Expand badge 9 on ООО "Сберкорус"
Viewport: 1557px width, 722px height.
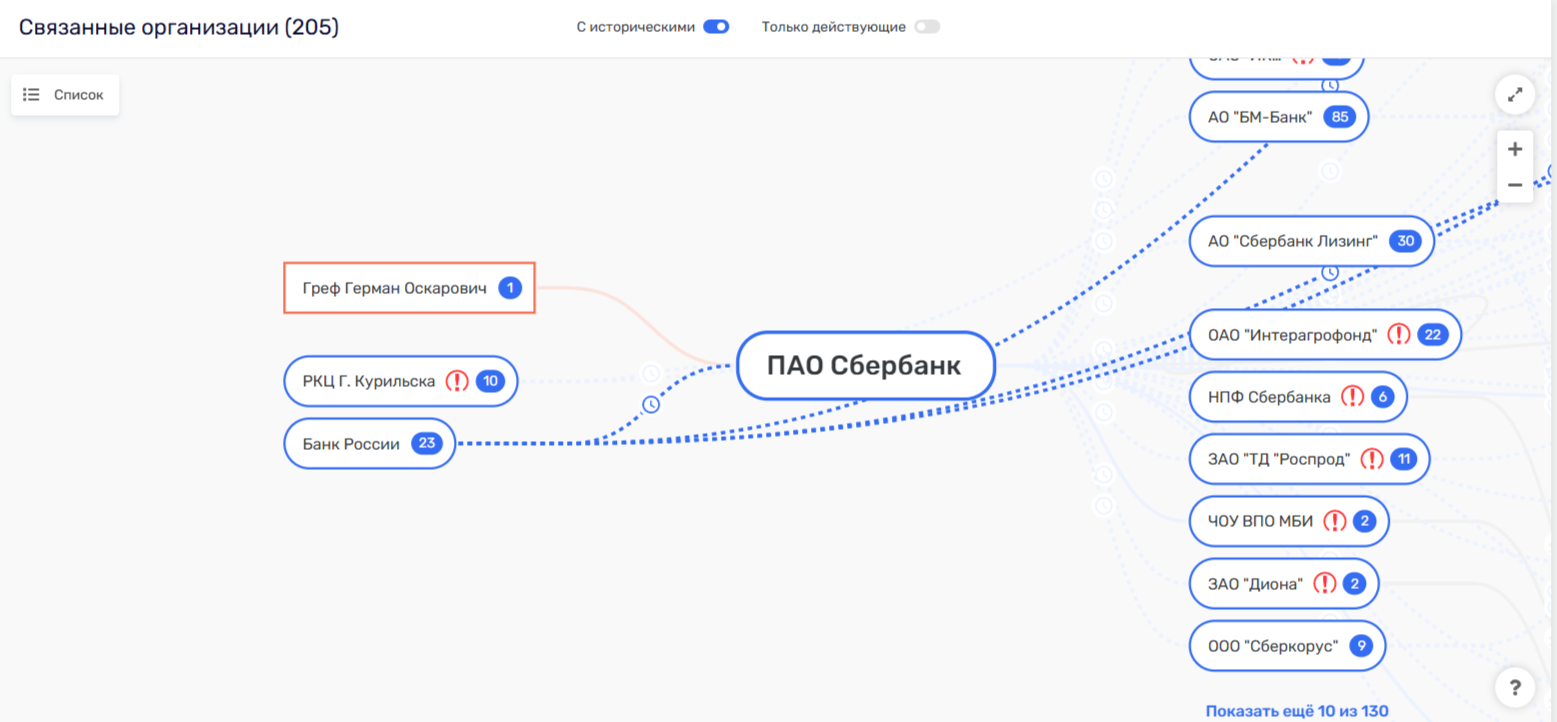1360,646
